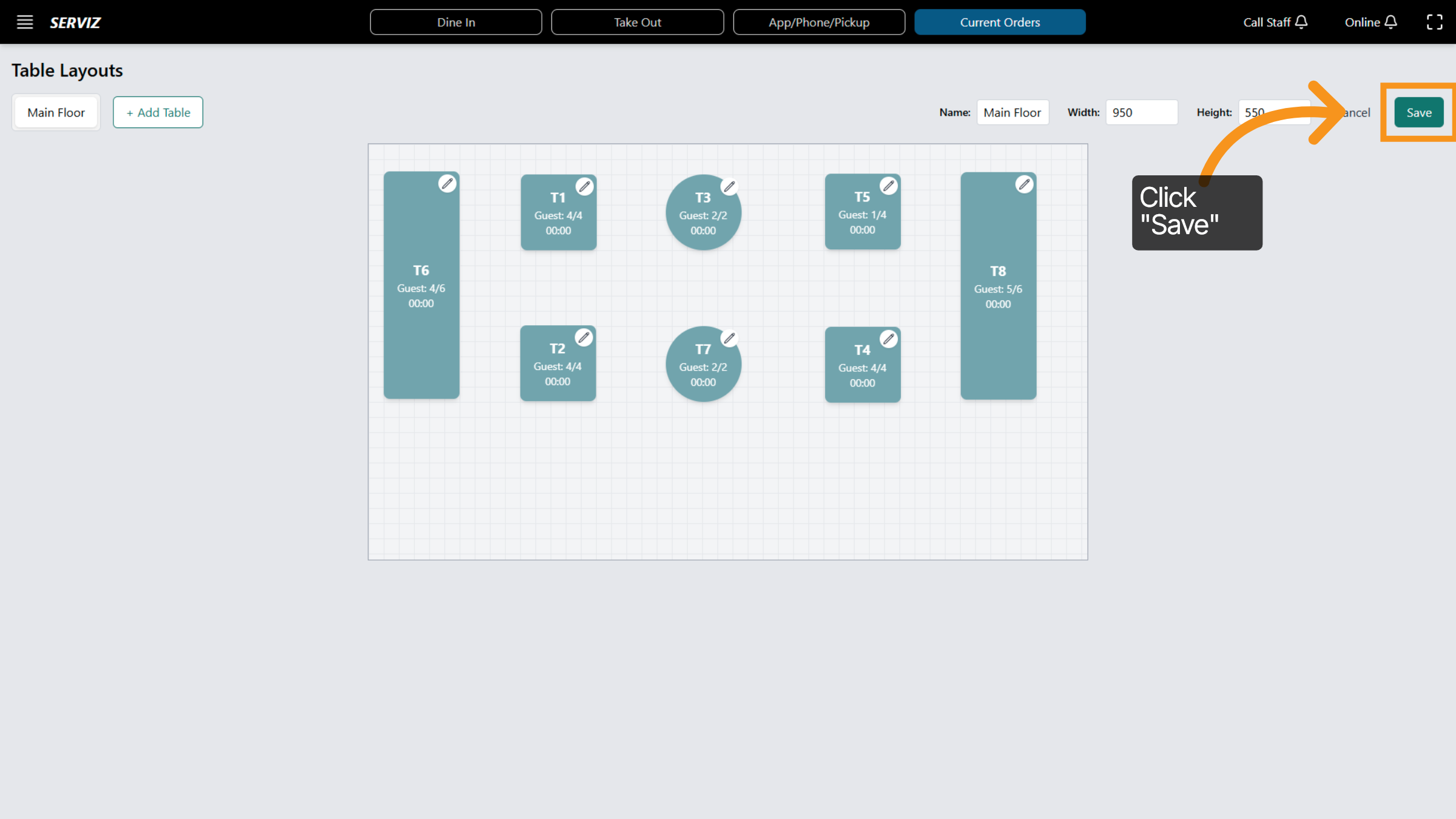Viewport: 1456px width, 819px height.
Task: Switch to the Dine In tab
Action: pyautogui.click(x=456, y=22)
